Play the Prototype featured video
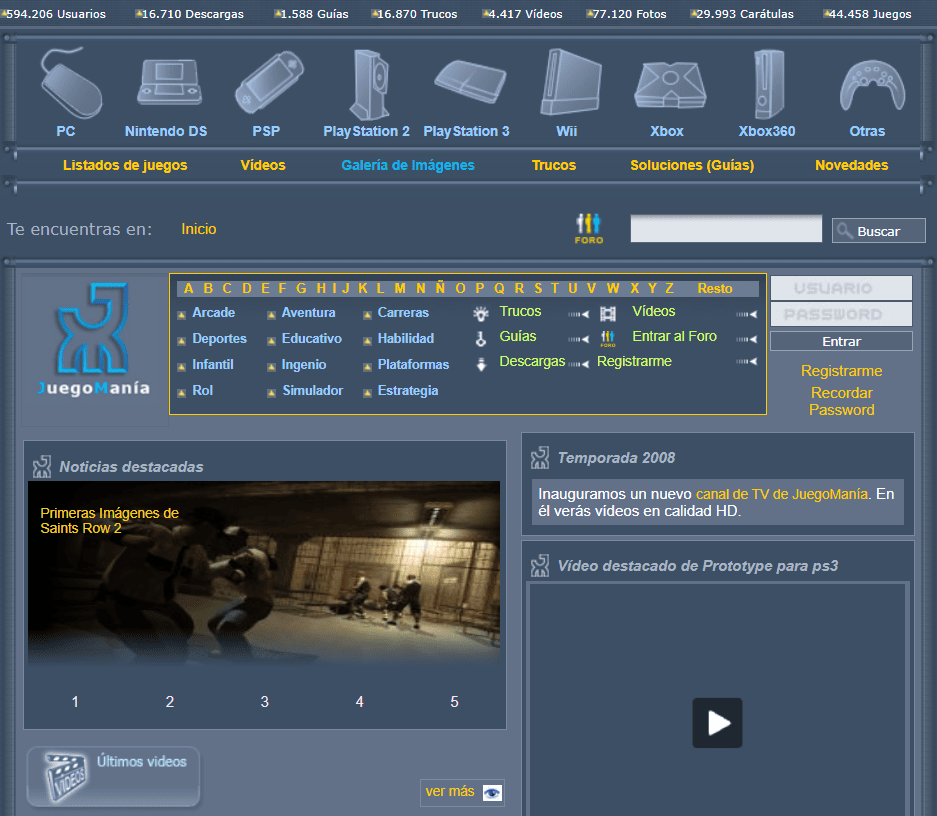Screen dimensions: 937x816 click(717, 723)
